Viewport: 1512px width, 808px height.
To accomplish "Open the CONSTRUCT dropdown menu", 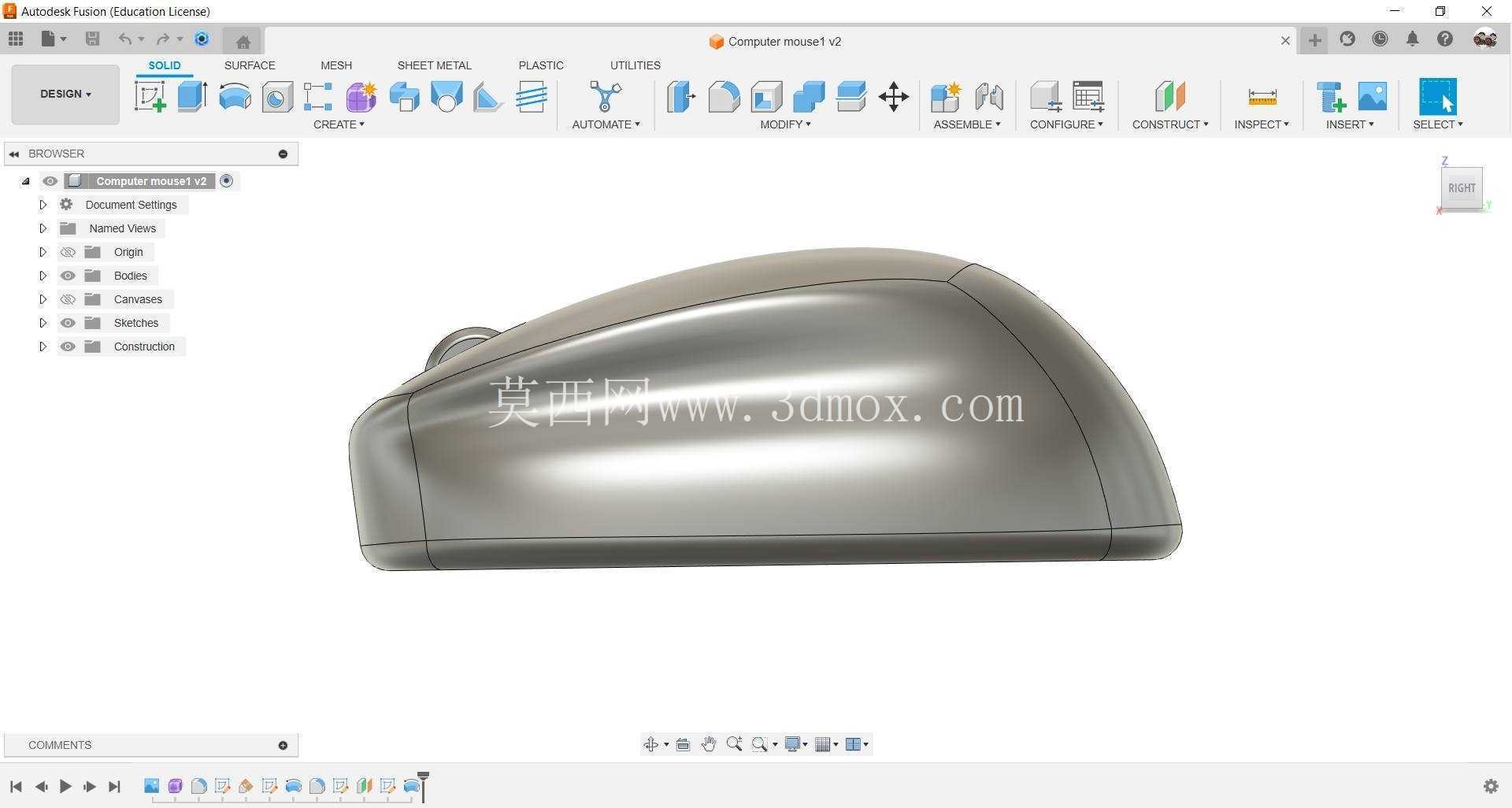I will click(x=1170, y=124).
